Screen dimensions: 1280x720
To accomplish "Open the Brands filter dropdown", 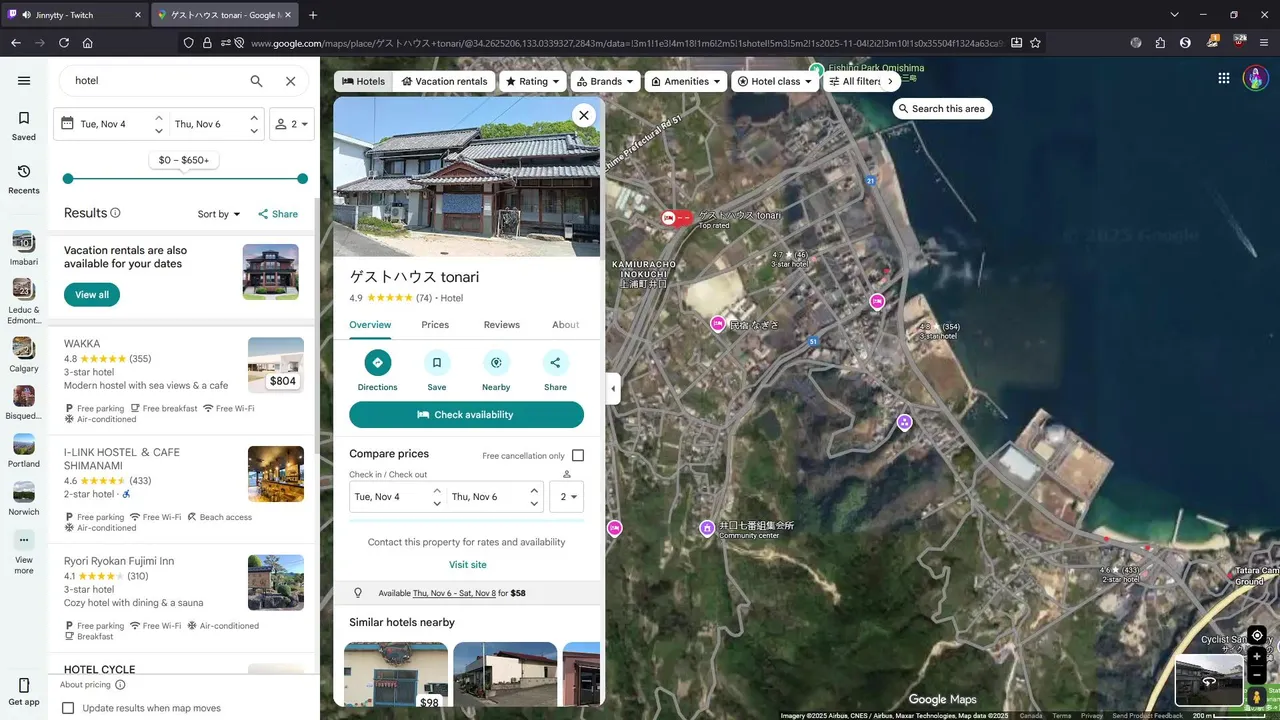I will pyautogui.click(x=606, y=81).
